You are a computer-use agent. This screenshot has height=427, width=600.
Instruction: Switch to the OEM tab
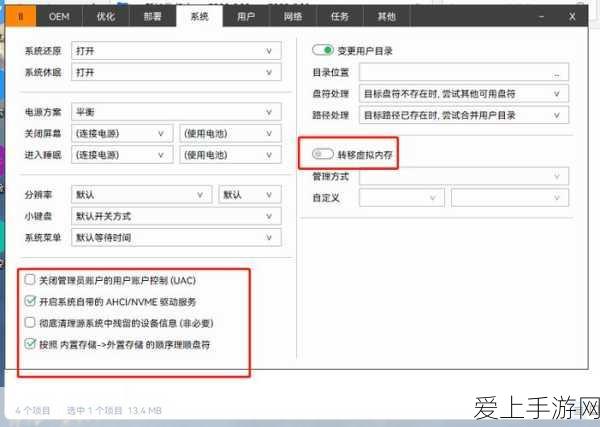[59, 16]
